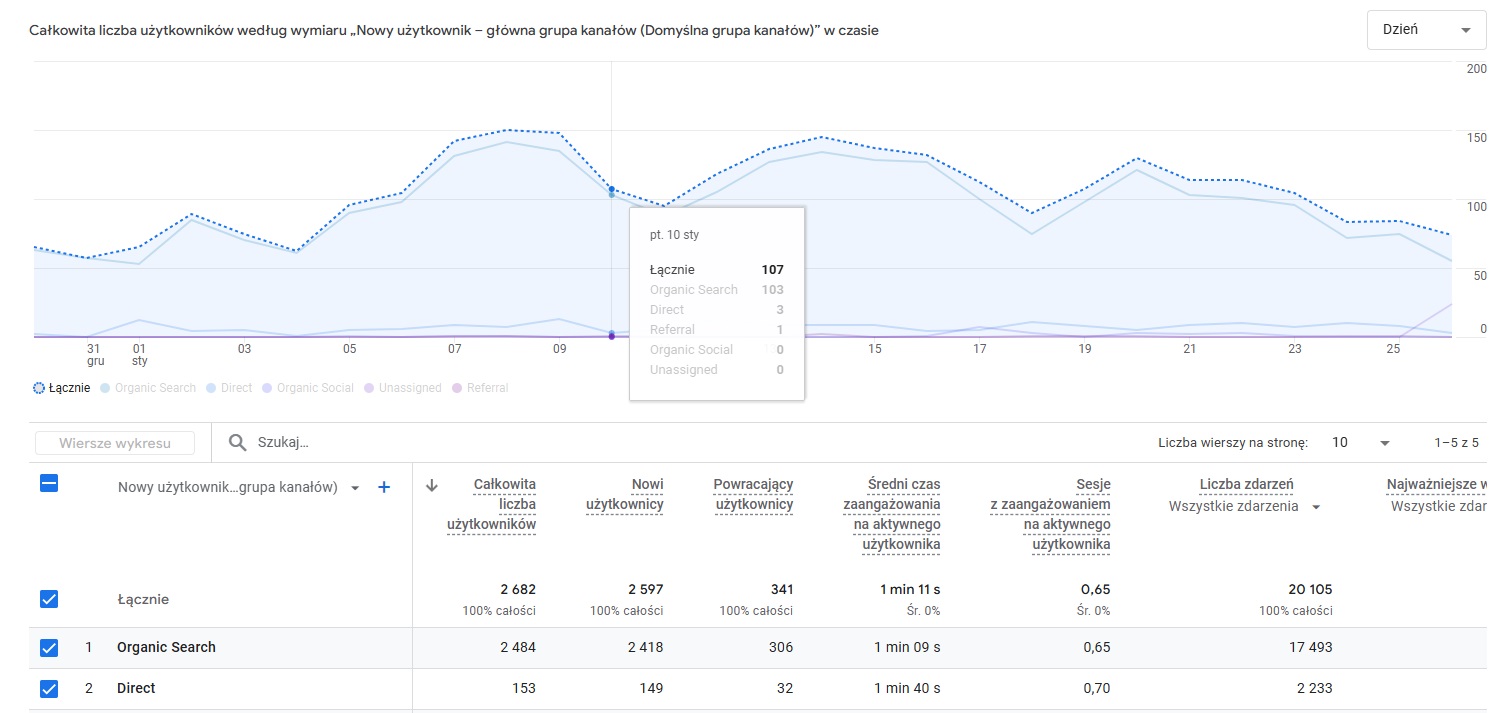Screen dimensions: 1509x713
Task: Toggle Direct series in chart legend
Action: [229, 388]
